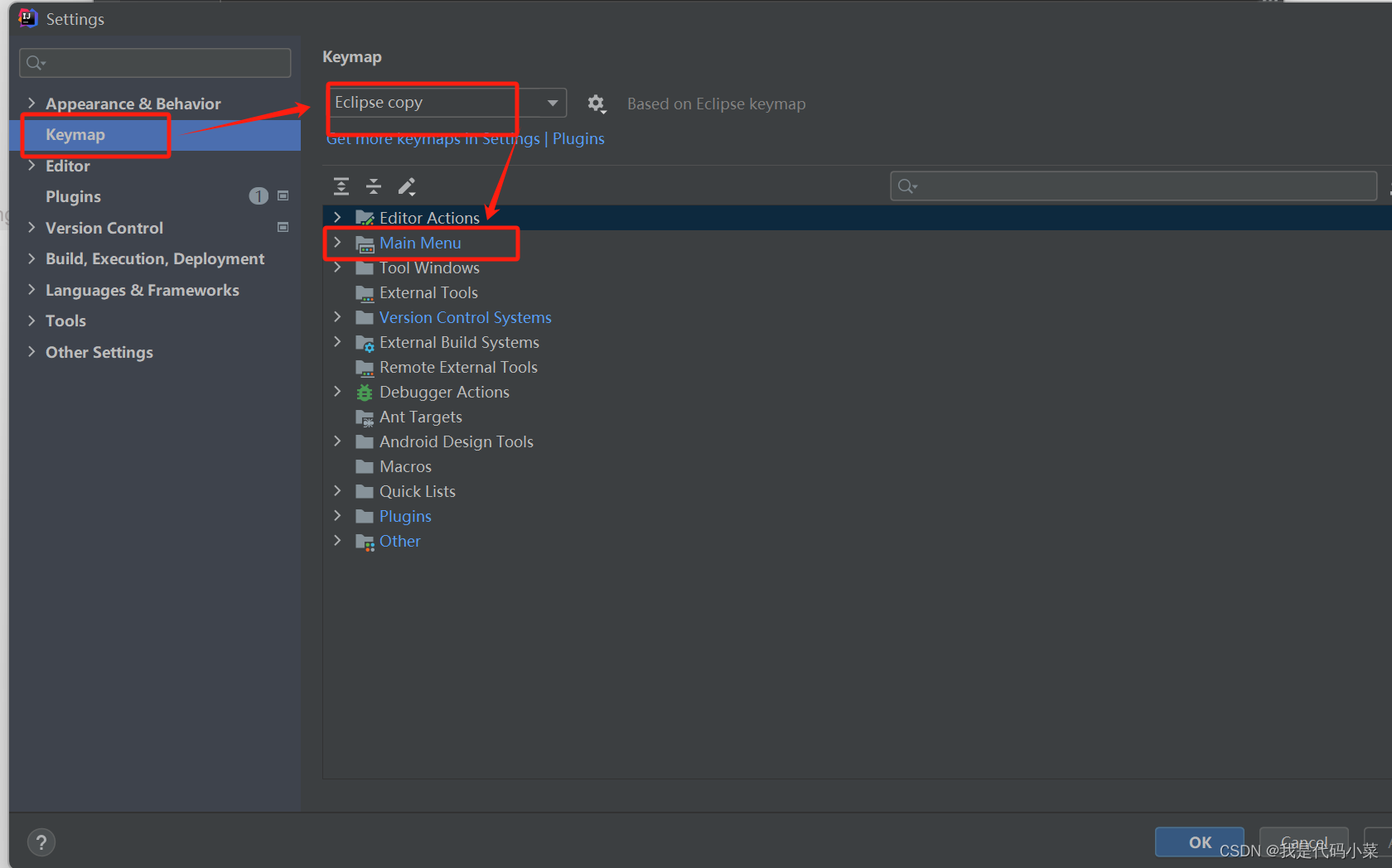
Task: Open Build, Execution, Deployment settings
Action: [155, 259]
